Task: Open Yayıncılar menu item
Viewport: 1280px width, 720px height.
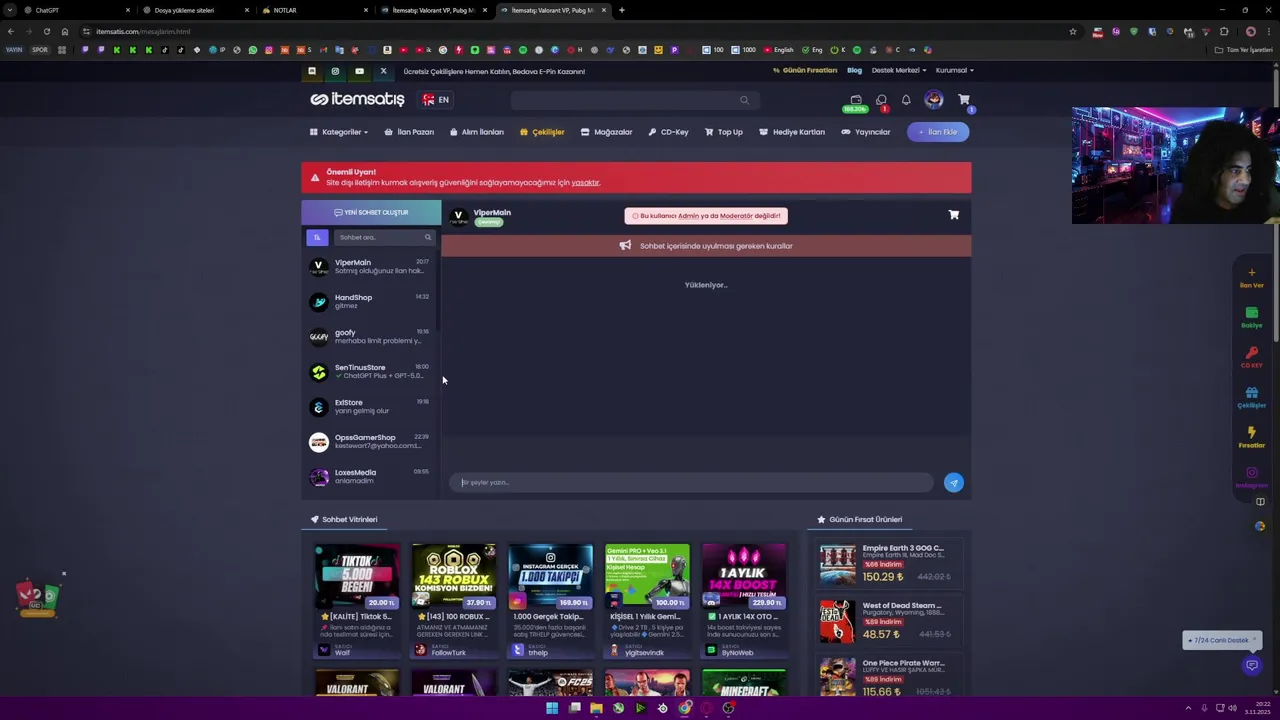Action: [865, 132]
